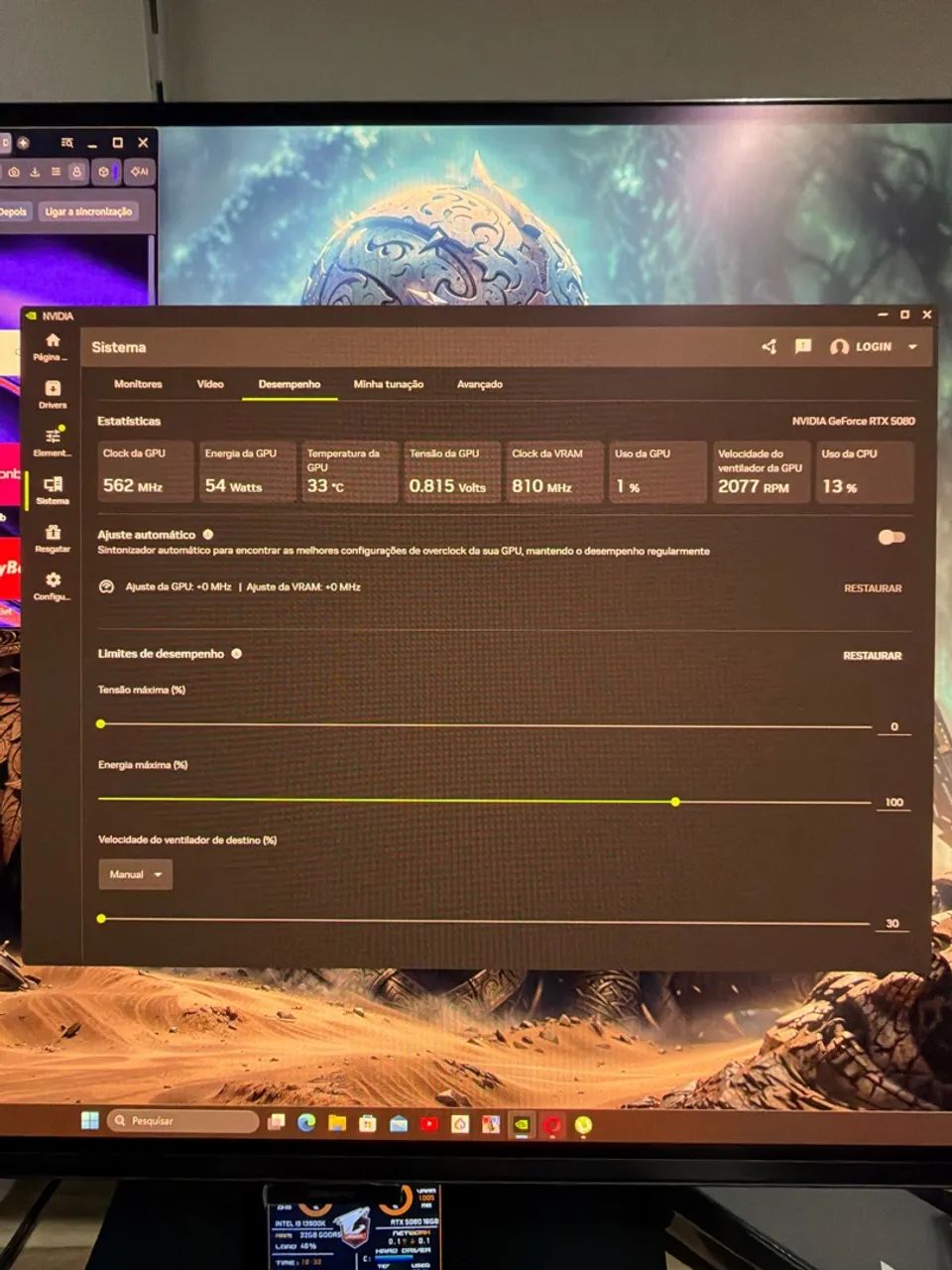Click the Clock da GPU 562 MHz card
The image size is (952, 1270).
[145, 471]
